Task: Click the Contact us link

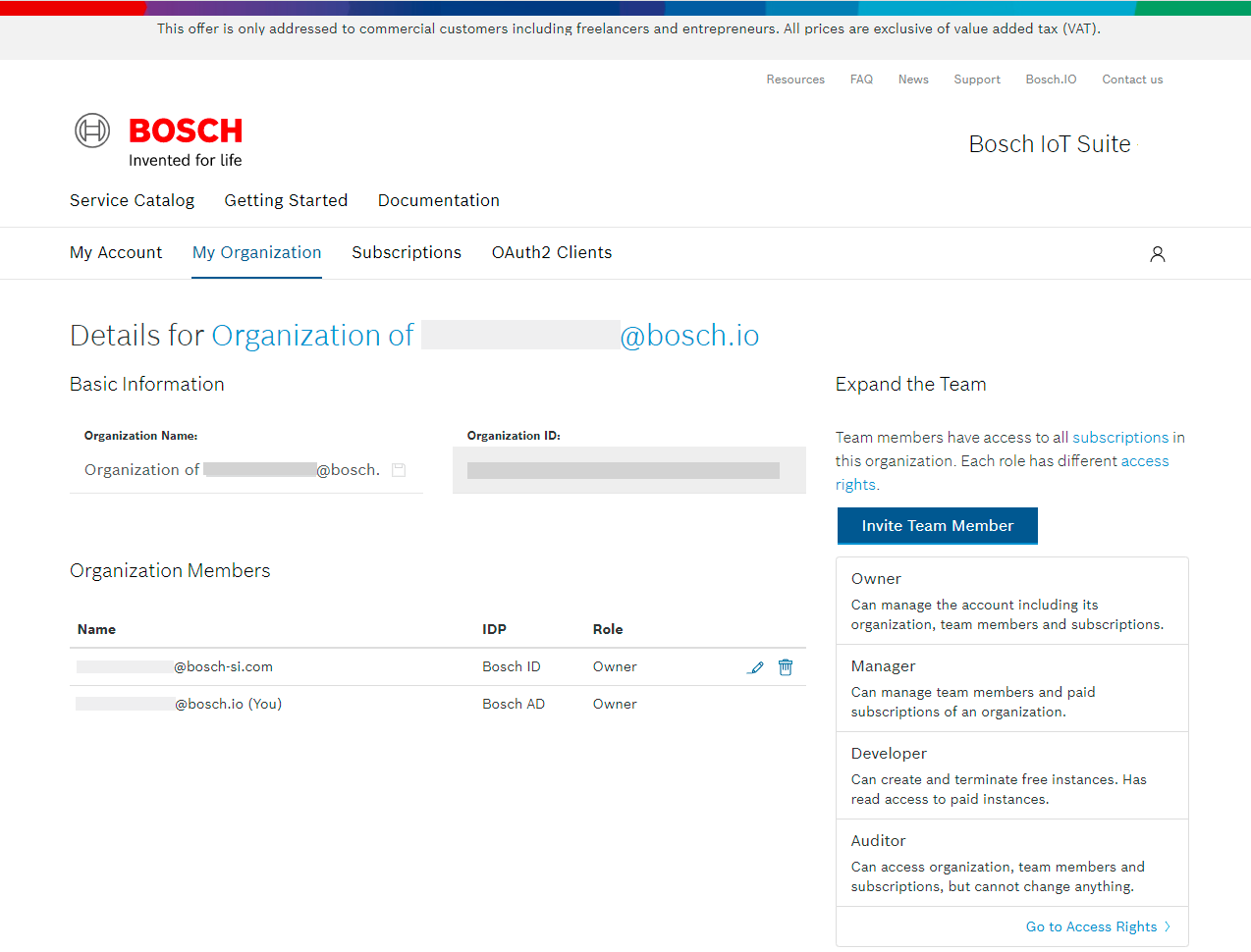Action: click(x=1132, y=79)
